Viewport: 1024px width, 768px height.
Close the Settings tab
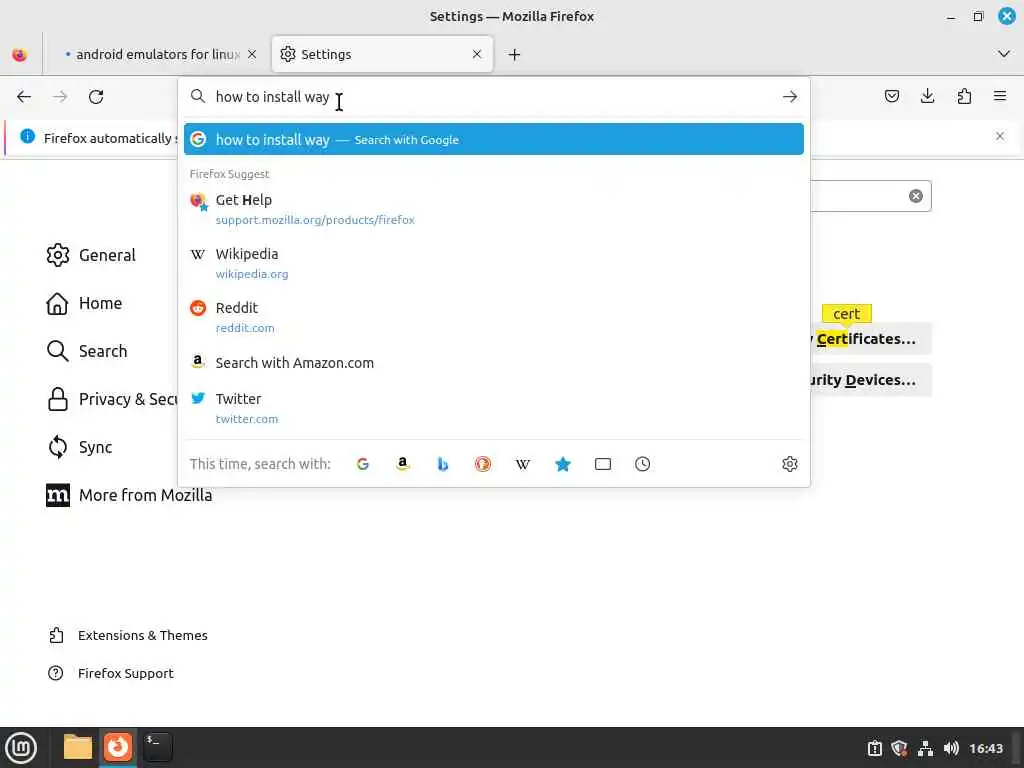click(477, 54)
